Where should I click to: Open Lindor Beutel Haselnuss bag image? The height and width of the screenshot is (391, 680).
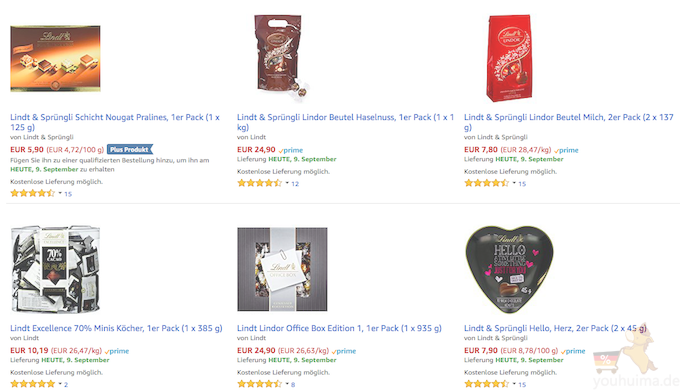click(281, 58)
